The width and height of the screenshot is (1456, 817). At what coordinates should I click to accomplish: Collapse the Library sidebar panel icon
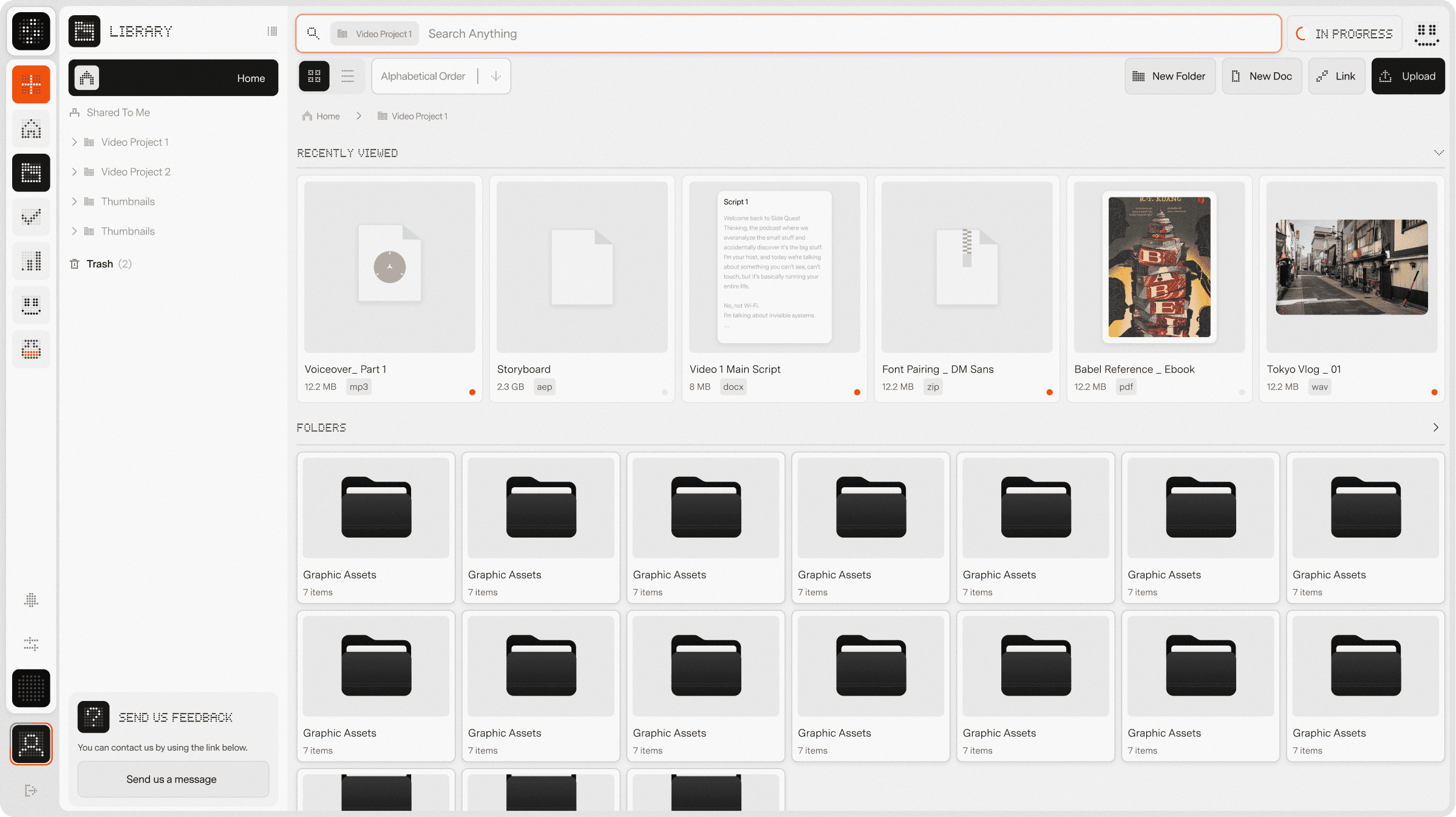272,32
